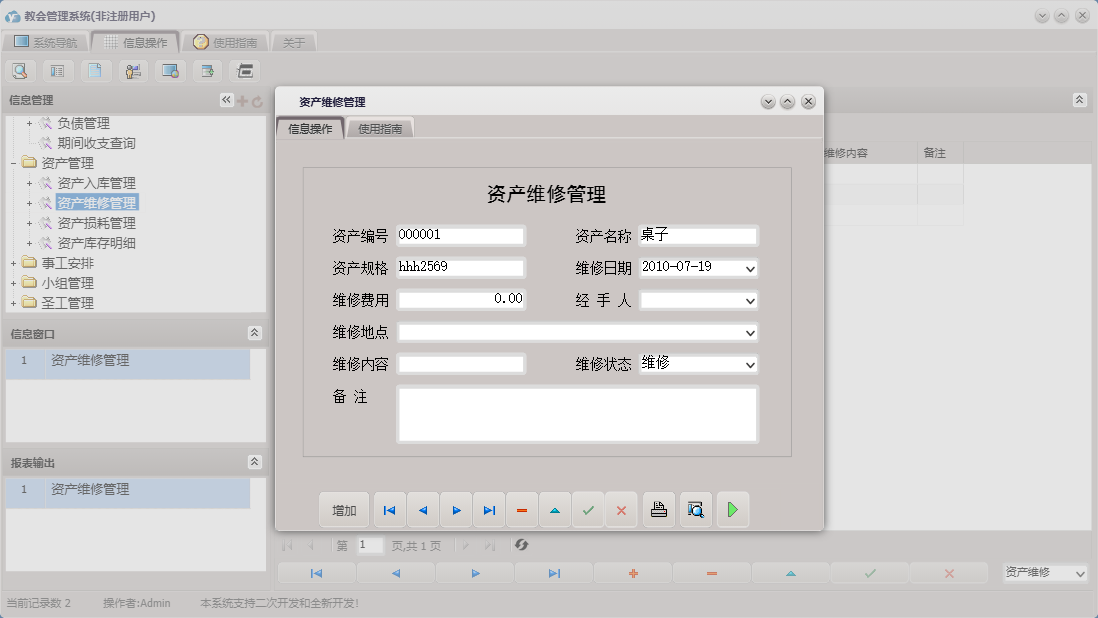Click the presenter figure toolbar icon
1098x618 pixels.
[131, 70]
